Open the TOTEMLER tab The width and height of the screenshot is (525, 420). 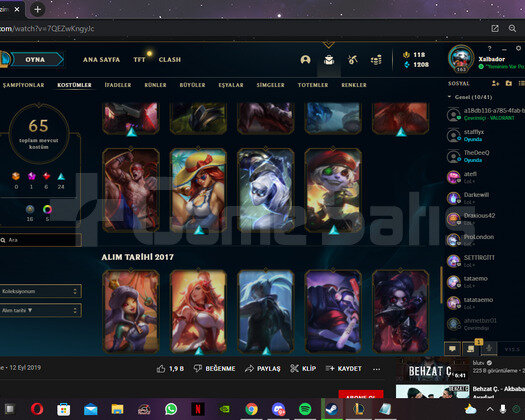click(313, 85)
